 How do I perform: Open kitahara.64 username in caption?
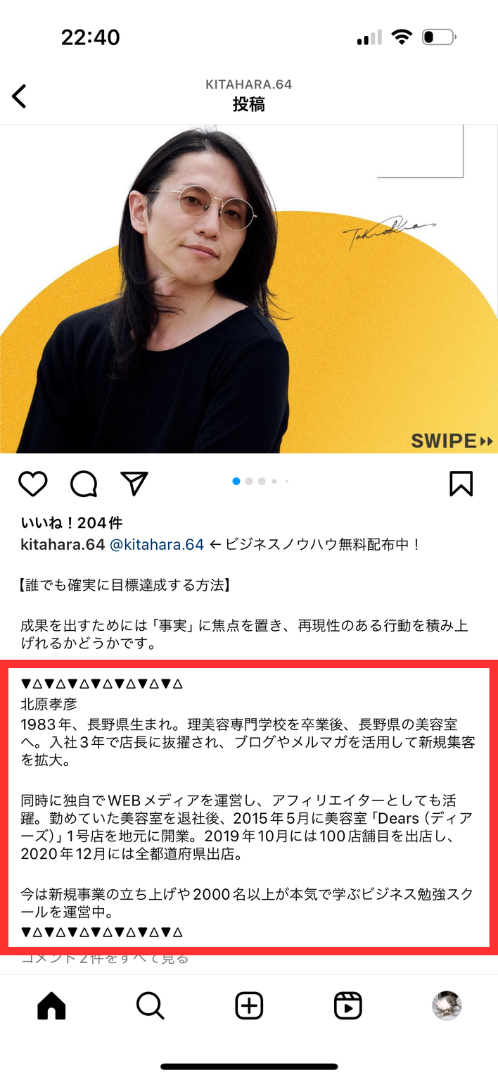(63, 545)
